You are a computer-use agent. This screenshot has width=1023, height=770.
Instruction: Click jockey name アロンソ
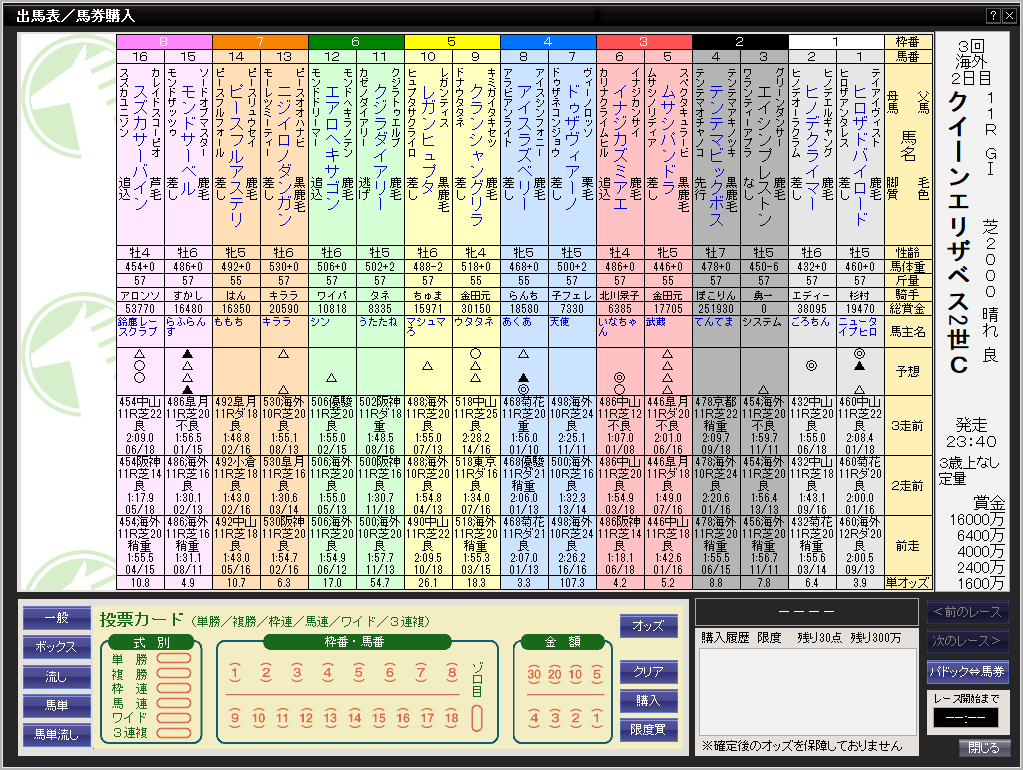[140, 295]
